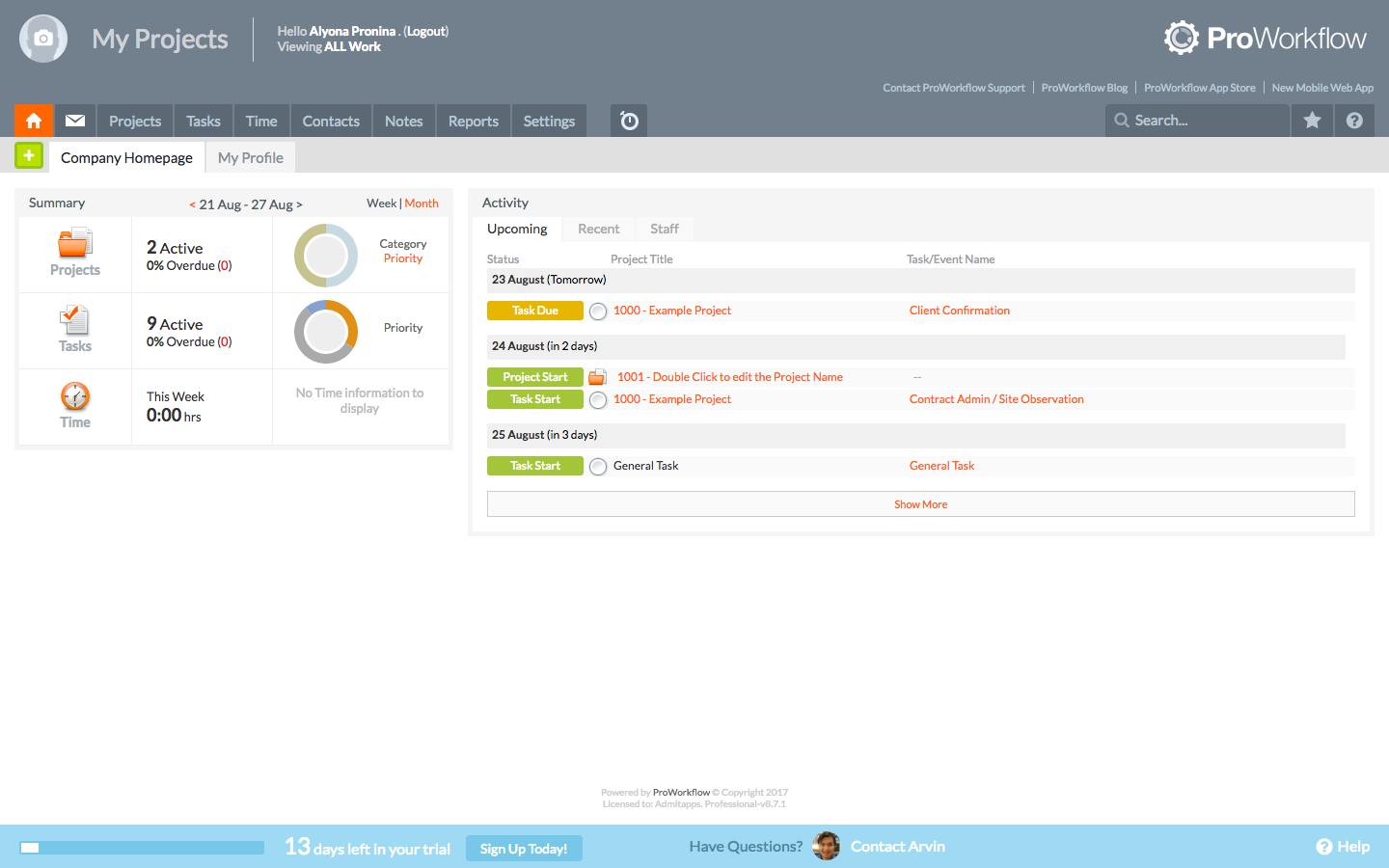1389x868 pixels.
Task: Open favorites with the star icon
Action: click(x=1312, y=120)
